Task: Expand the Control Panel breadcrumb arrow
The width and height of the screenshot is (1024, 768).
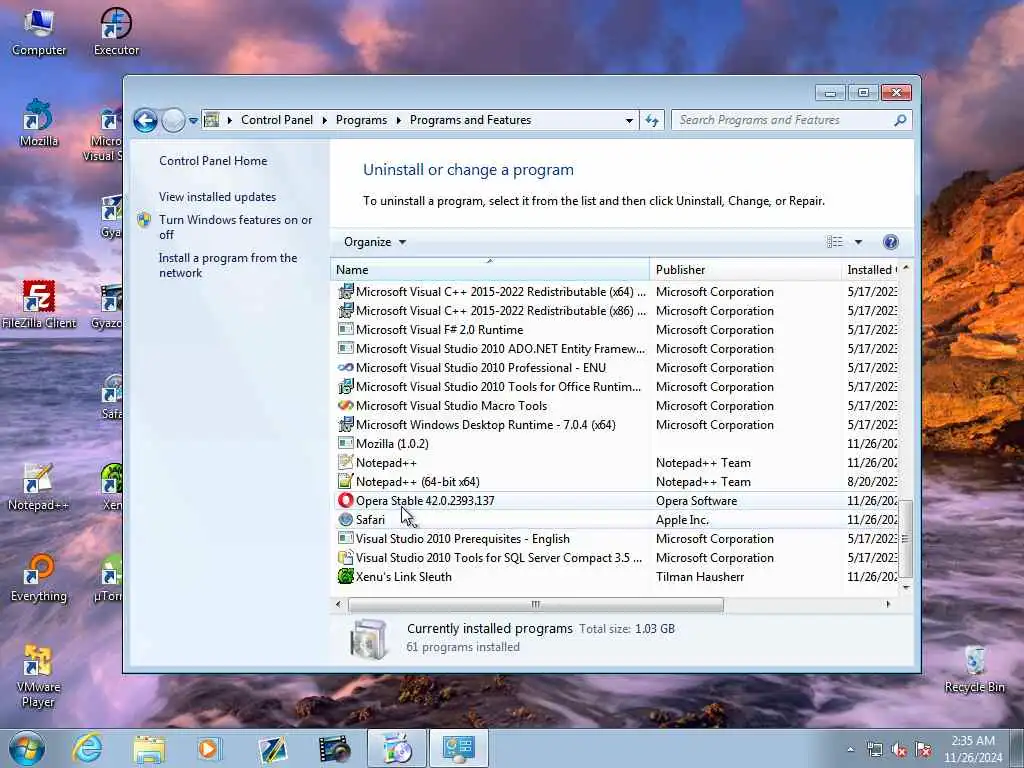Action: pyautogui.click(x=325, y=120)
